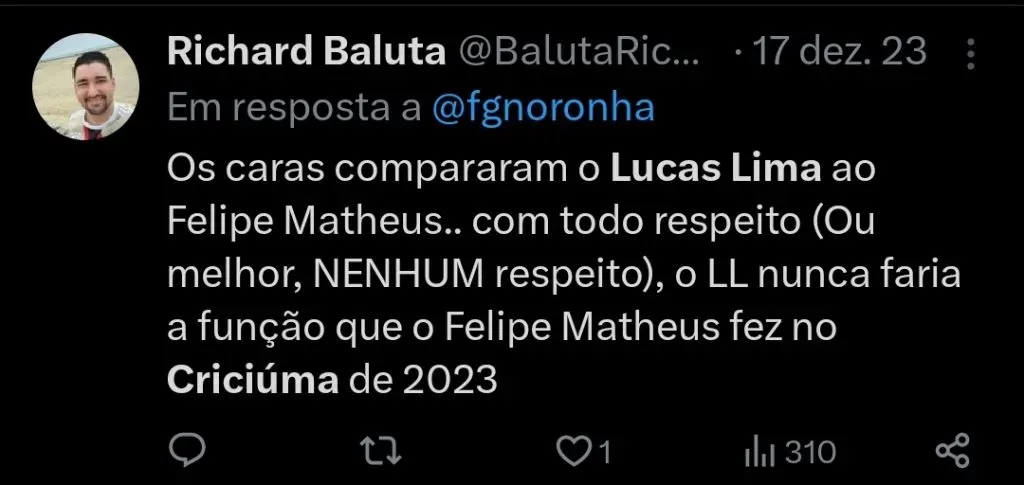Click the display name Richard Baluta
1024x485 pixels.
pyautogui.click(x=306, y=52)
